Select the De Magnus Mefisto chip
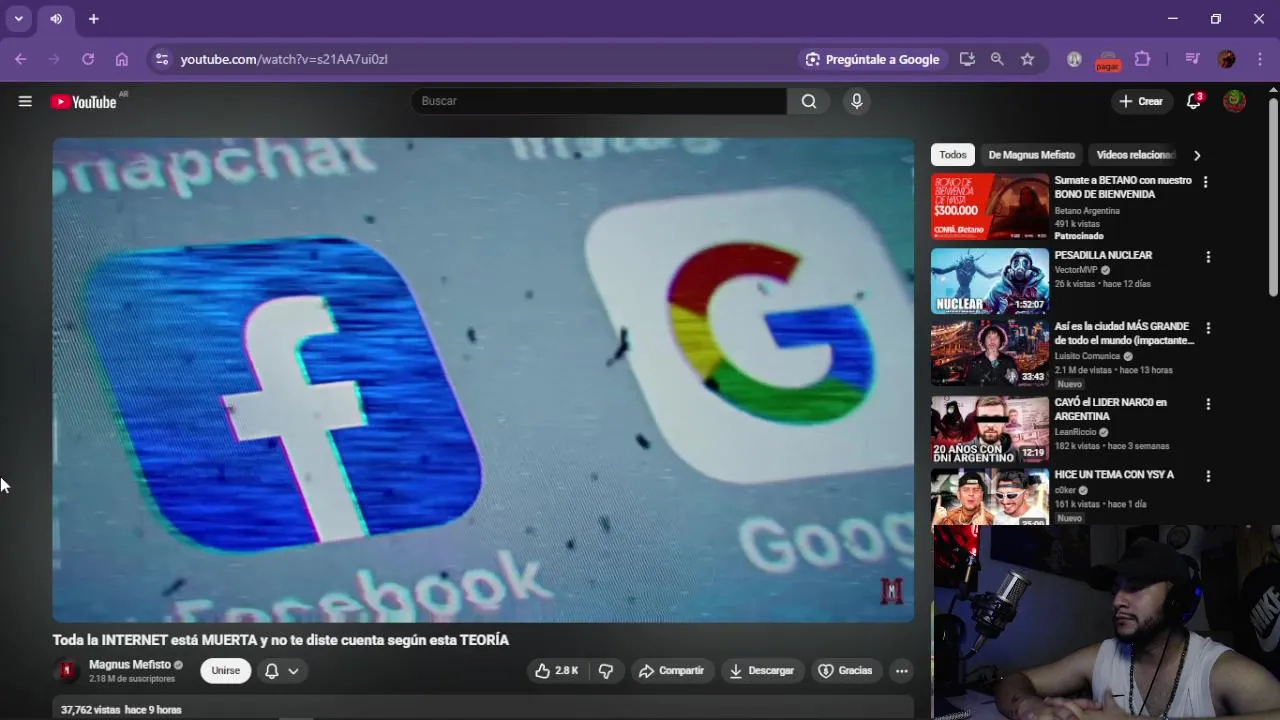The image size is (1280, 720). [1031, 155]
